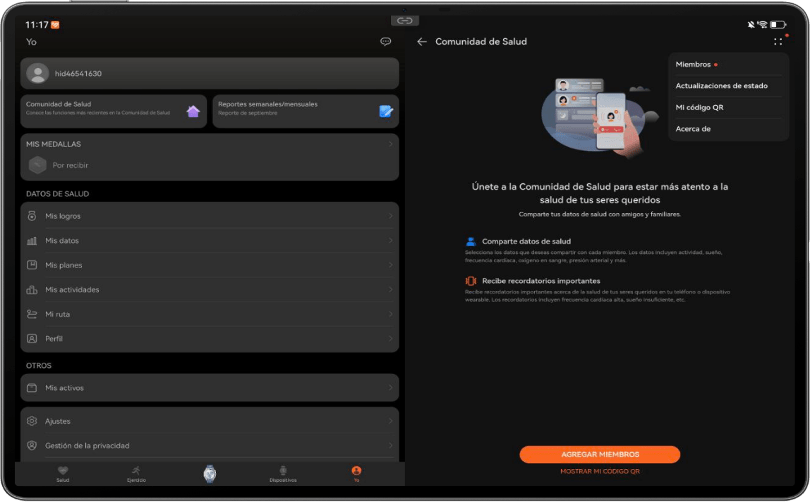This screenshot has height=502, width=810.
Task: Tap the four-dot more options icon
Action: [x=778, y=42]
